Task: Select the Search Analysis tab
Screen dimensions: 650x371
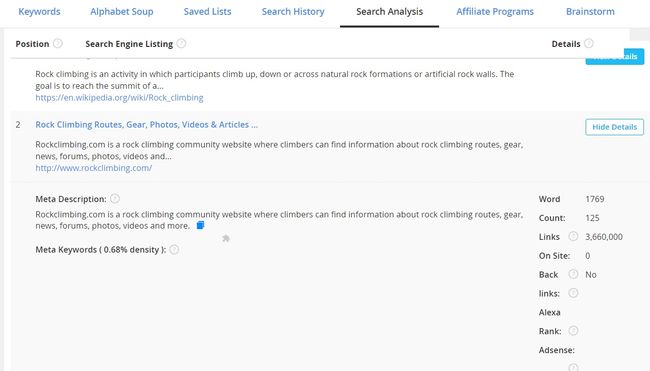Action: [389, 12]
